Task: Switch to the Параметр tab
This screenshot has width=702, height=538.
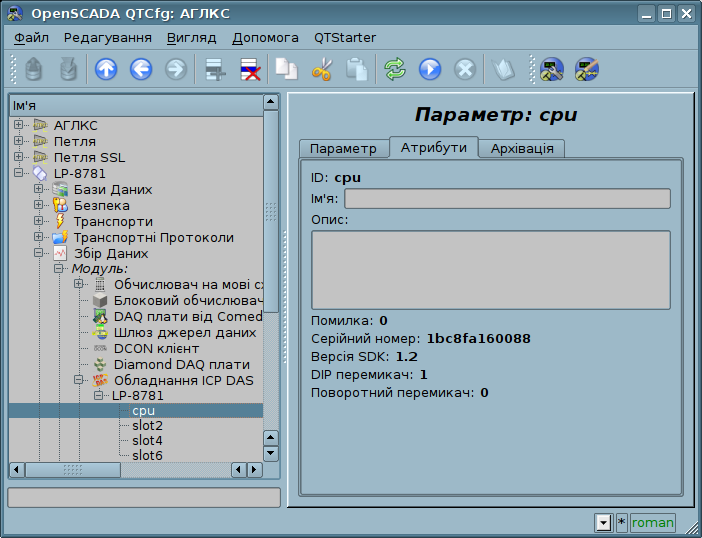Action: [x=343, y=148]
